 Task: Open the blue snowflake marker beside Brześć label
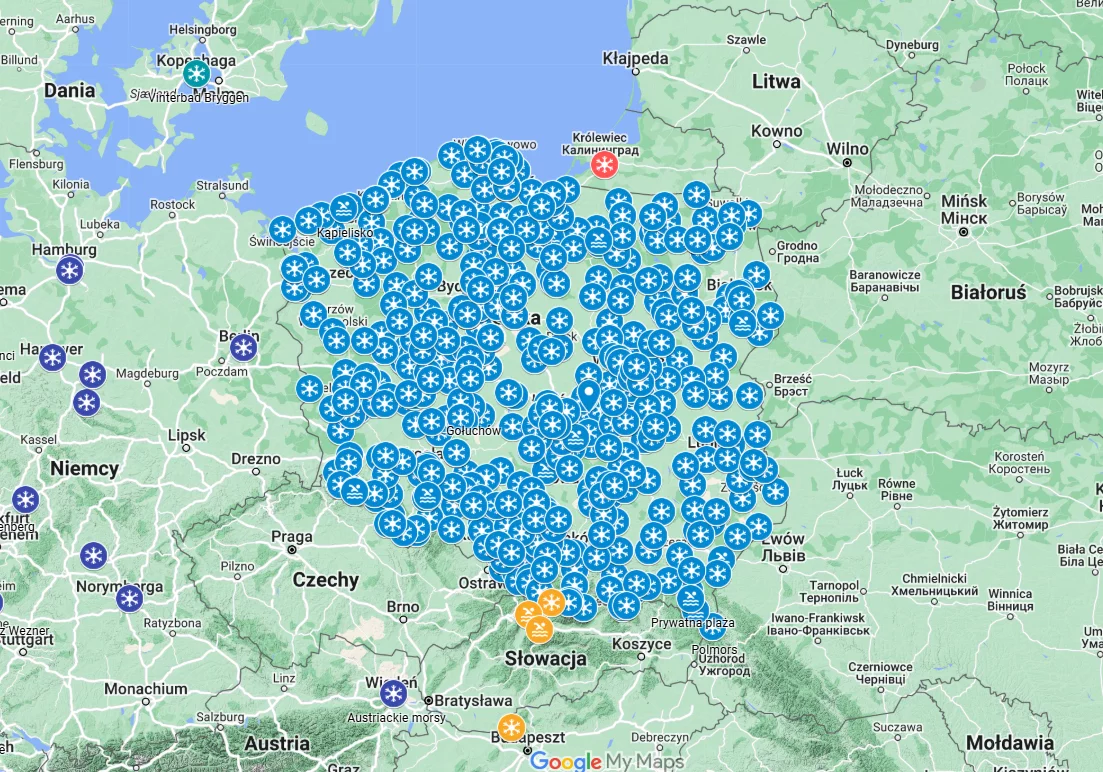pos(749,396)
